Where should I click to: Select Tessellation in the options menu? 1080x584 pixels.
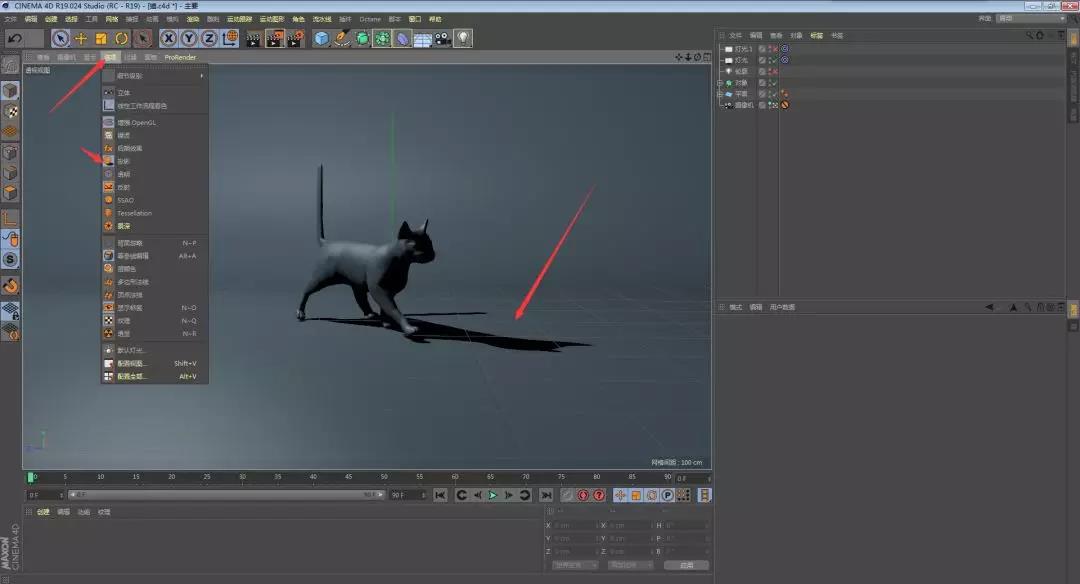point(134,213)
